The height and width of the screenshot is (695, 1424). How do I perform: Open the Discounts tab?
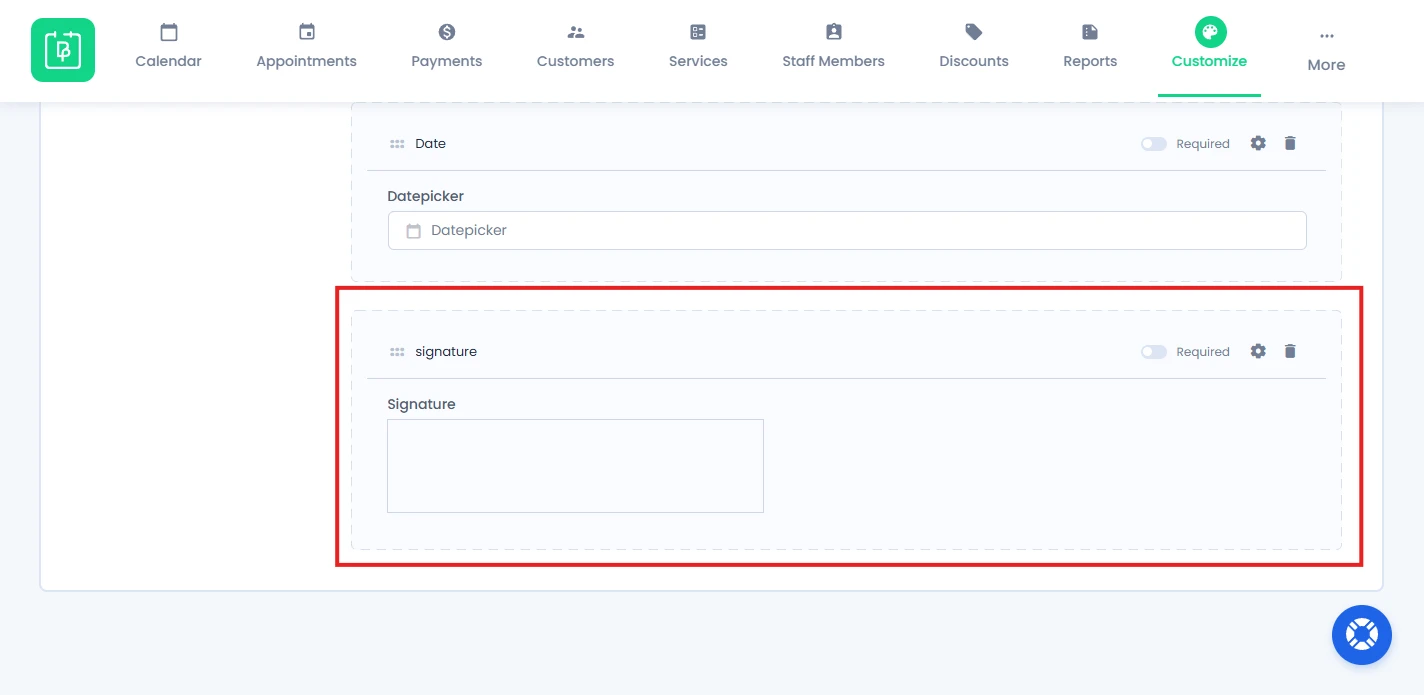coord(974,47)
